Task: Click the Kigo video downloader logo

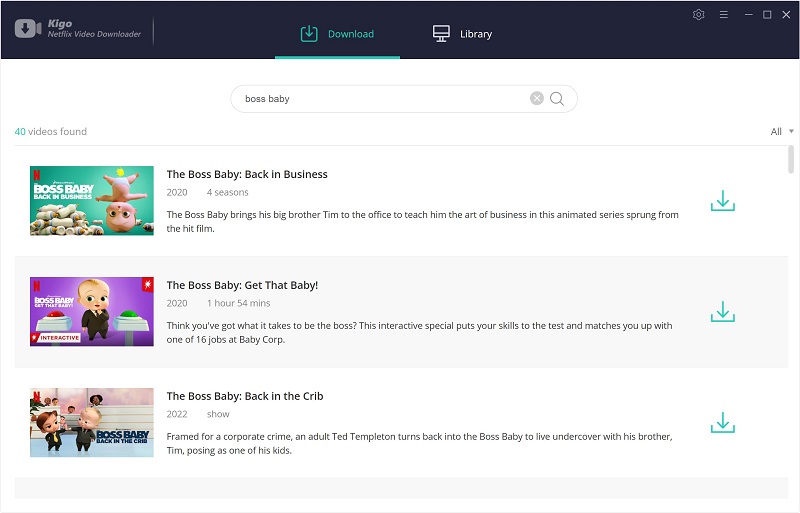Action: pos(78,29)
